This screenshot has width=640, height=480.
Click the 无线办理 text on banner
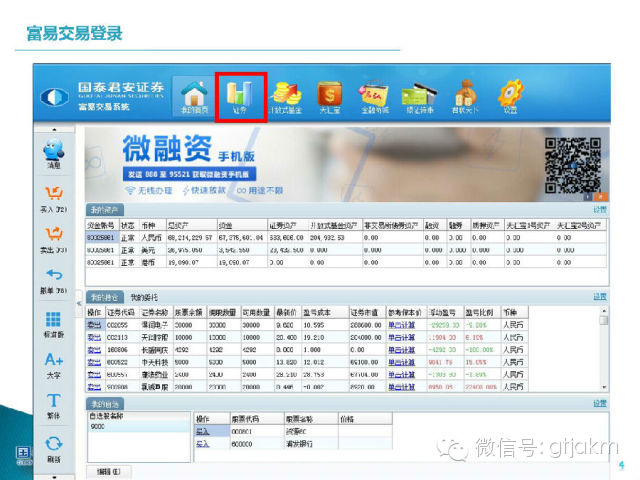point(155,191)
